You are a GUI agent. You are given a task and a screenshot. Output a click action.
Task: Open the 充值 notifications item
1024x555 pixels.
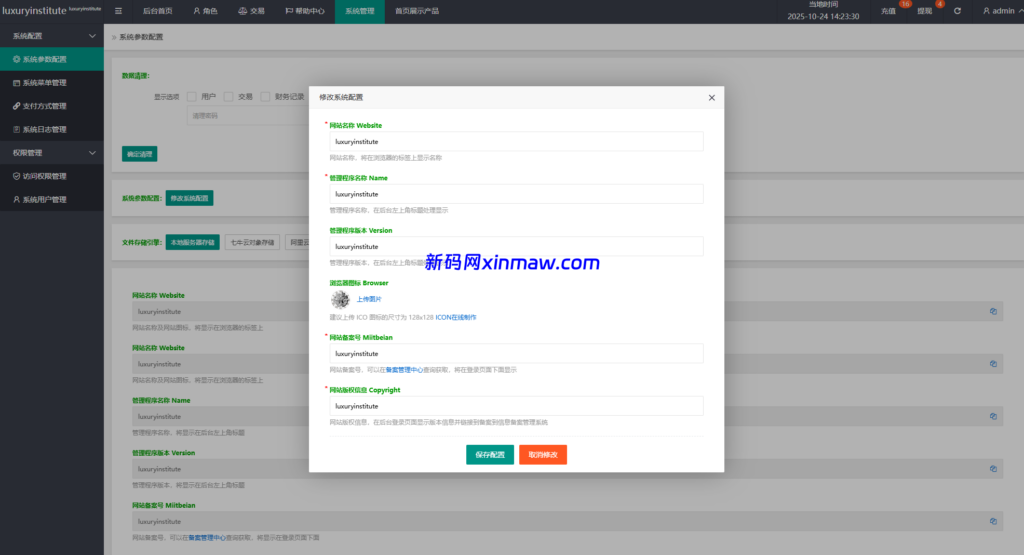coord(888,11)
